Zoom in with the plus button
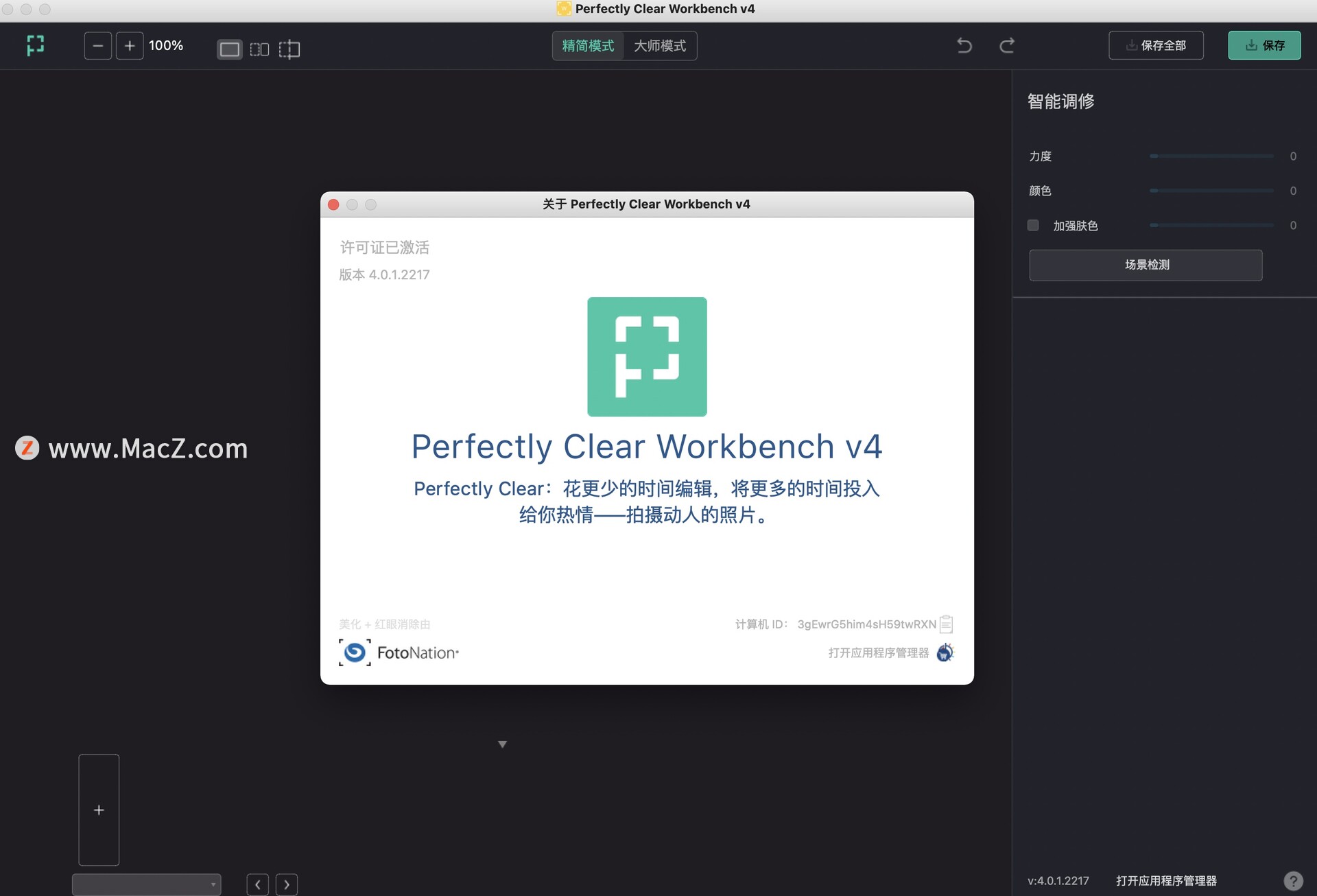 [x=130, y=46]
